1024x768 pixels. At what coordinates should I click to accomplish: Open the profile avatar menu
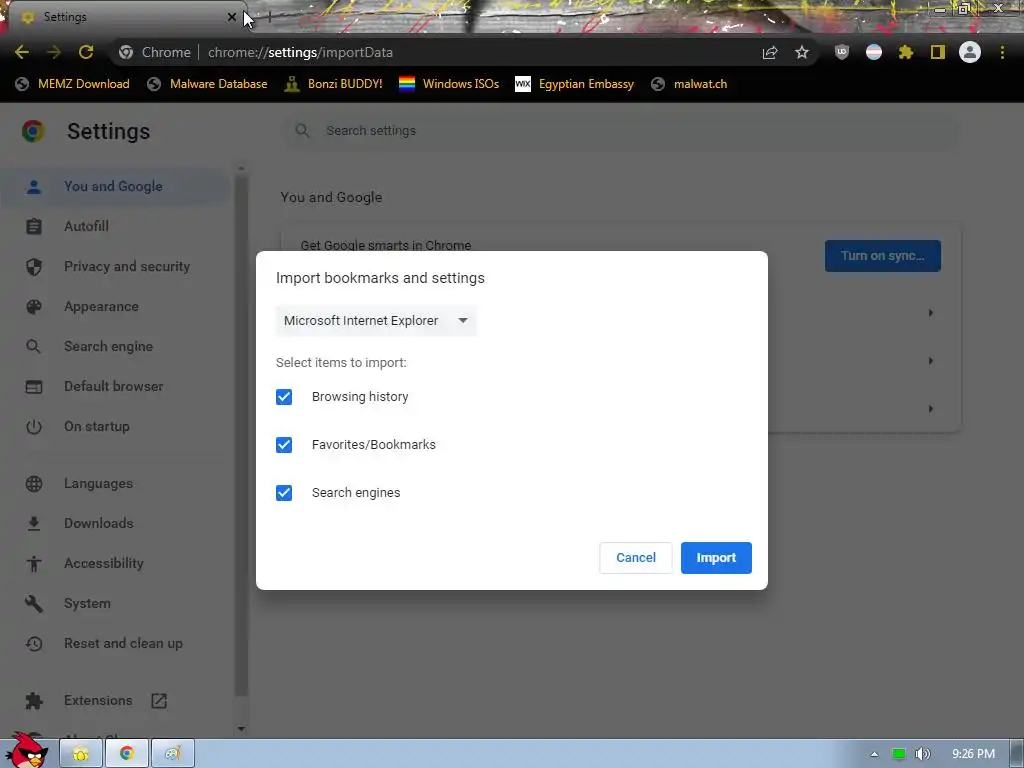(970, 52)
